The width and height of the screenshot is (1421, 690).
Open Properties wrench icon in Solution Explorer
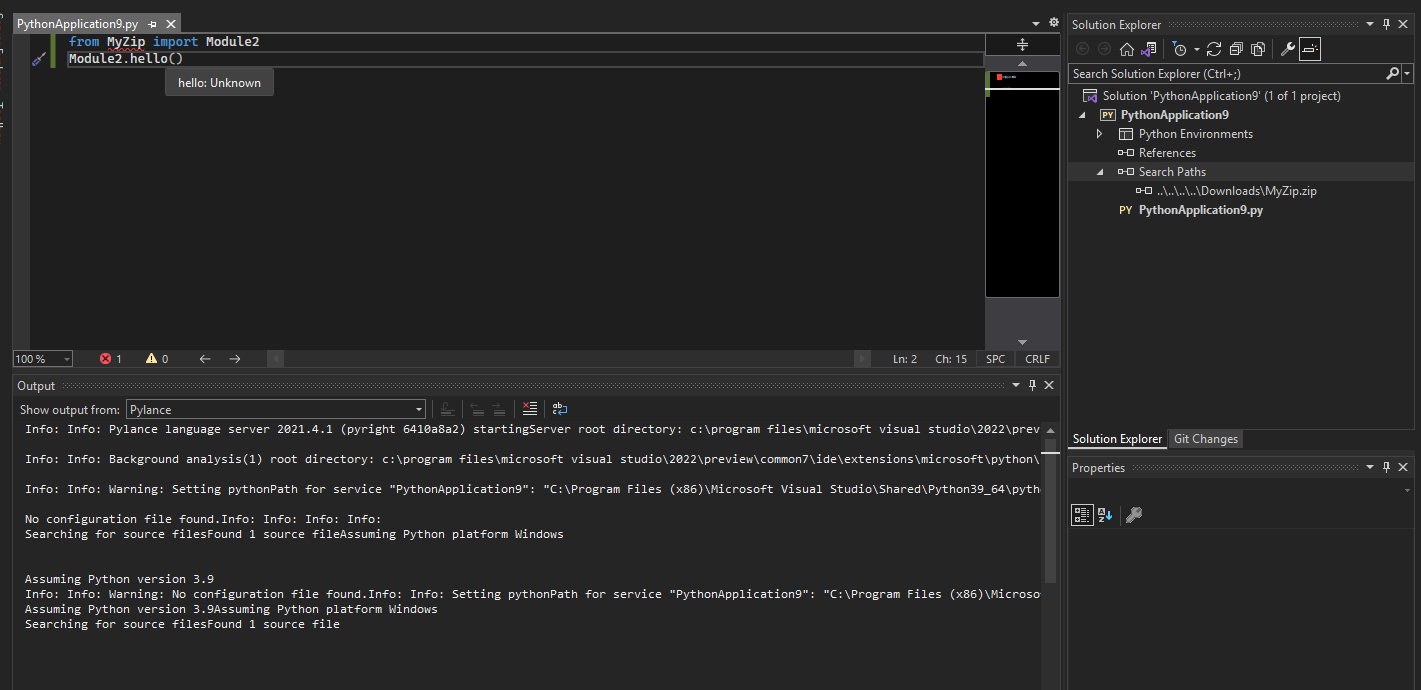tap(1288, 49)
